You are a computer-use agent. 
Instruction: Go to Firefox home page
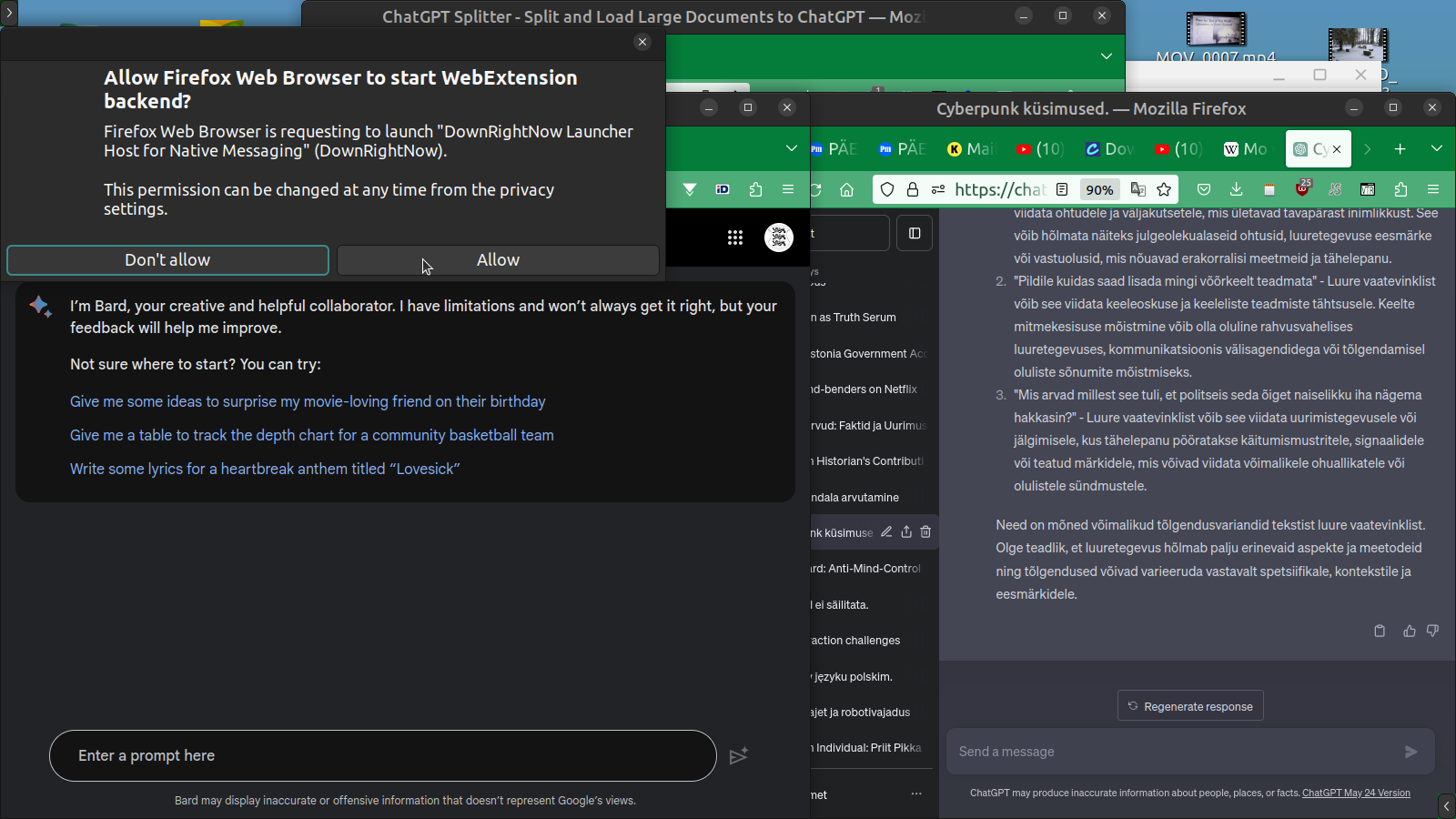[847, 189]
